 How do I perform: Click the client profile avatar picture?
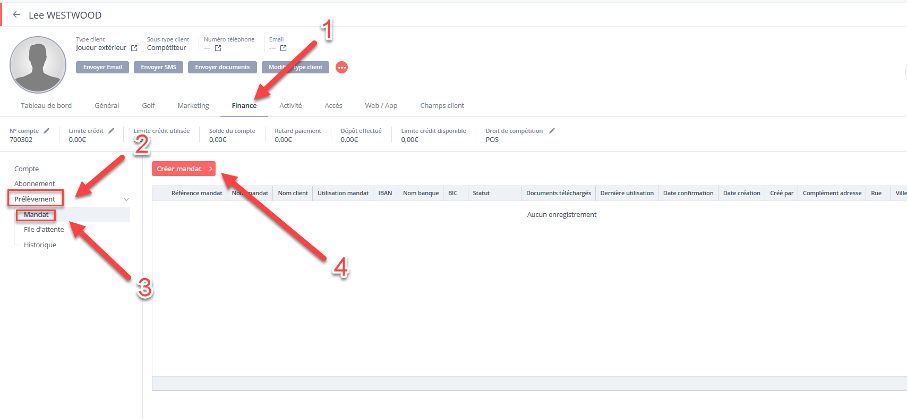coord(38,65)
